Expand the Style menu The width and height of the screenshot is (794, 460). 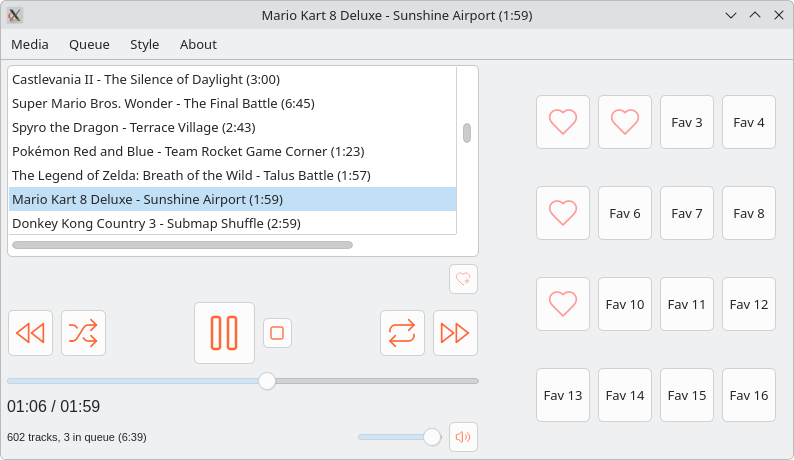click(144, 44)
